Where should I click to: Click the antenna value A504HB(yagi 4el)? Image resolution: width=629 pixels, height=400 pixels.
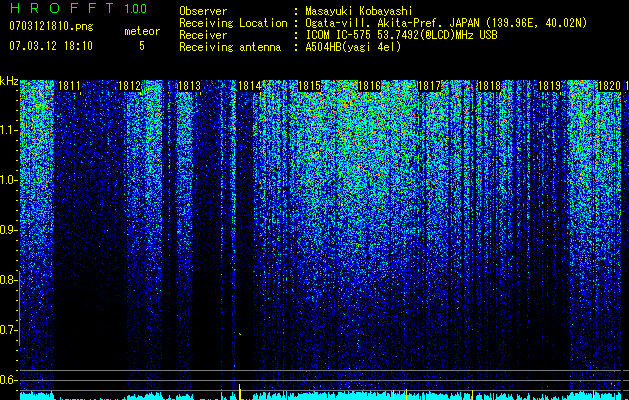click(353, 47)
